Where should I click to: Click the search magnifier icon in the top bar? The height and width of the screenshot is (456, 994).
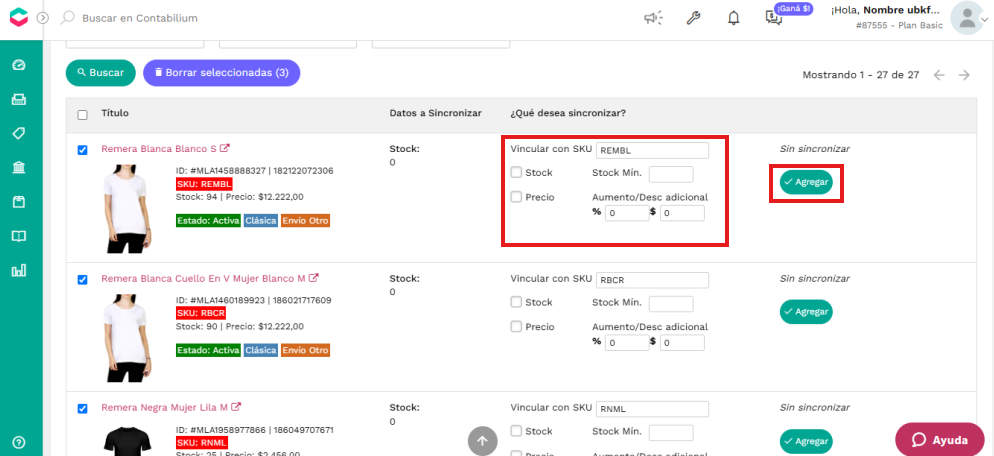67,18
